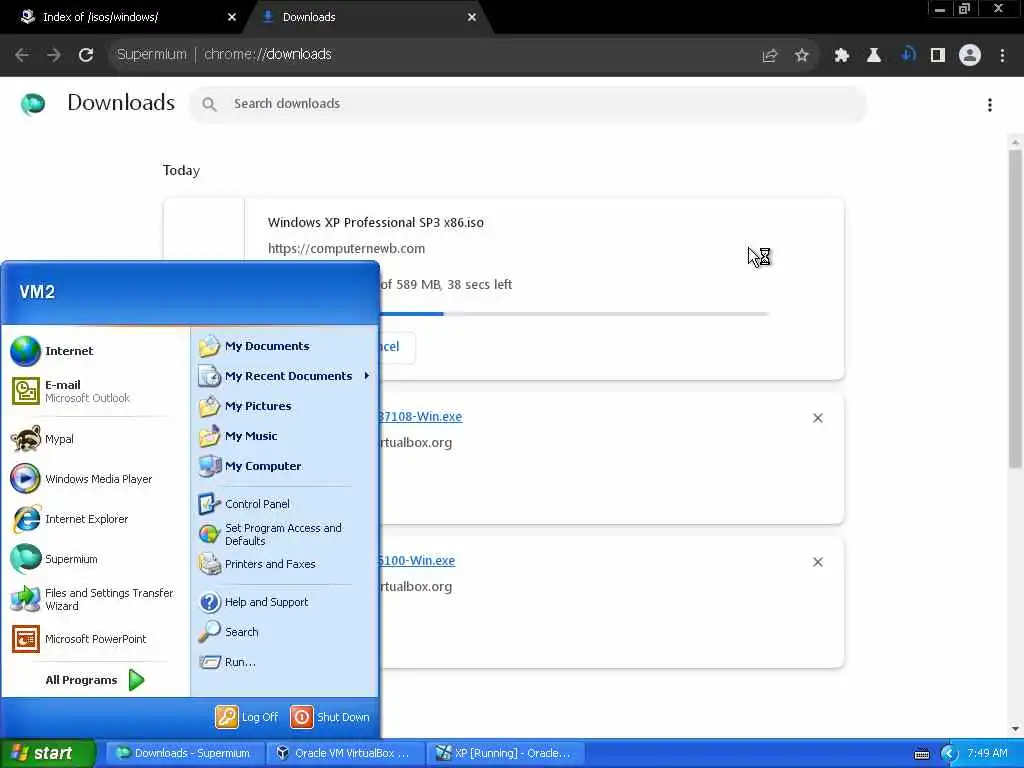This screenshot has height=768, width=1024.
Task: Open Files and Settings Transfer Wizard
Action: [92, 599]
